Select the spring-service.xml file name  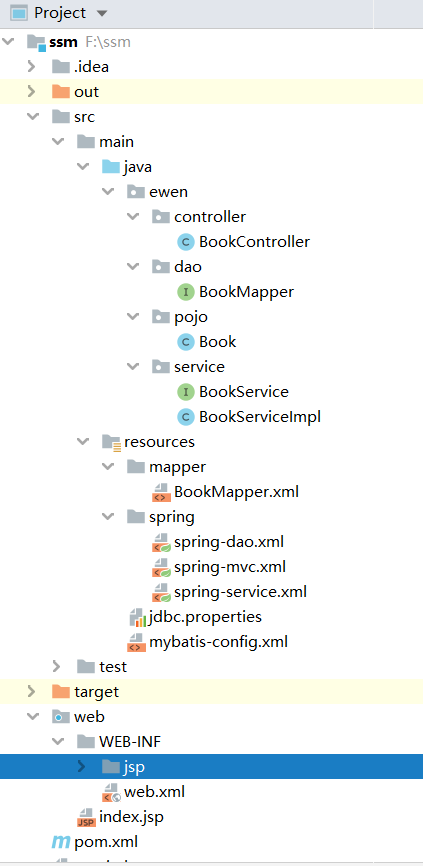240,592
